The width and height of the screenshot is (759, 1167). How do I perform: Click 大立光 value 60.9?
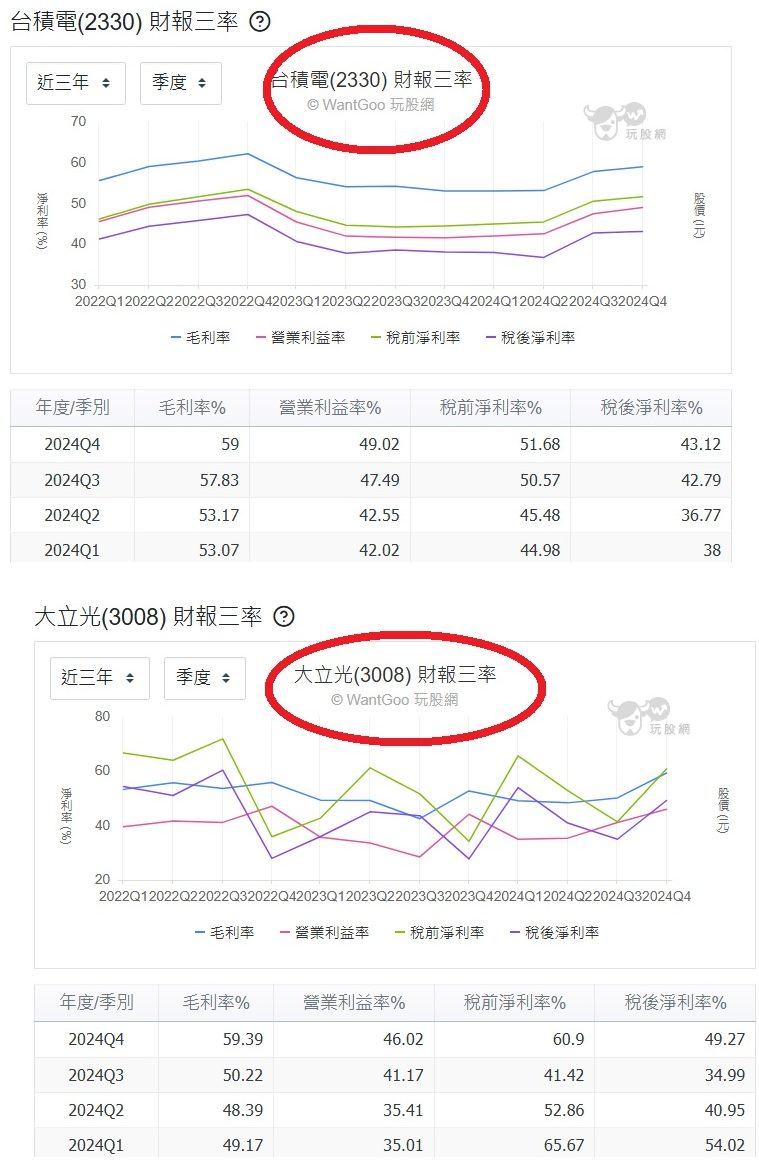click(x=569, y=1039)
